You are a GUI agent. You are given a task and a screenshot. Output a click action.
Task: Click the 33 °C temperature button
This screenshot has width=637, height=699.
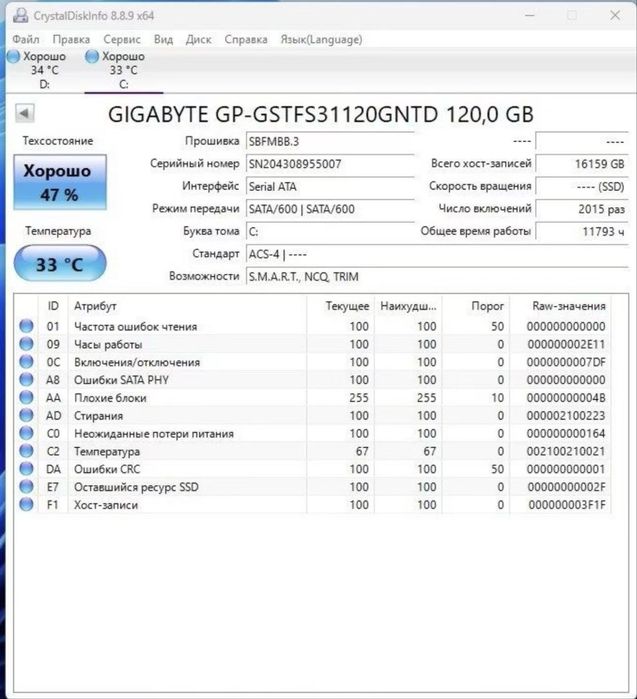tap(60, 264)
